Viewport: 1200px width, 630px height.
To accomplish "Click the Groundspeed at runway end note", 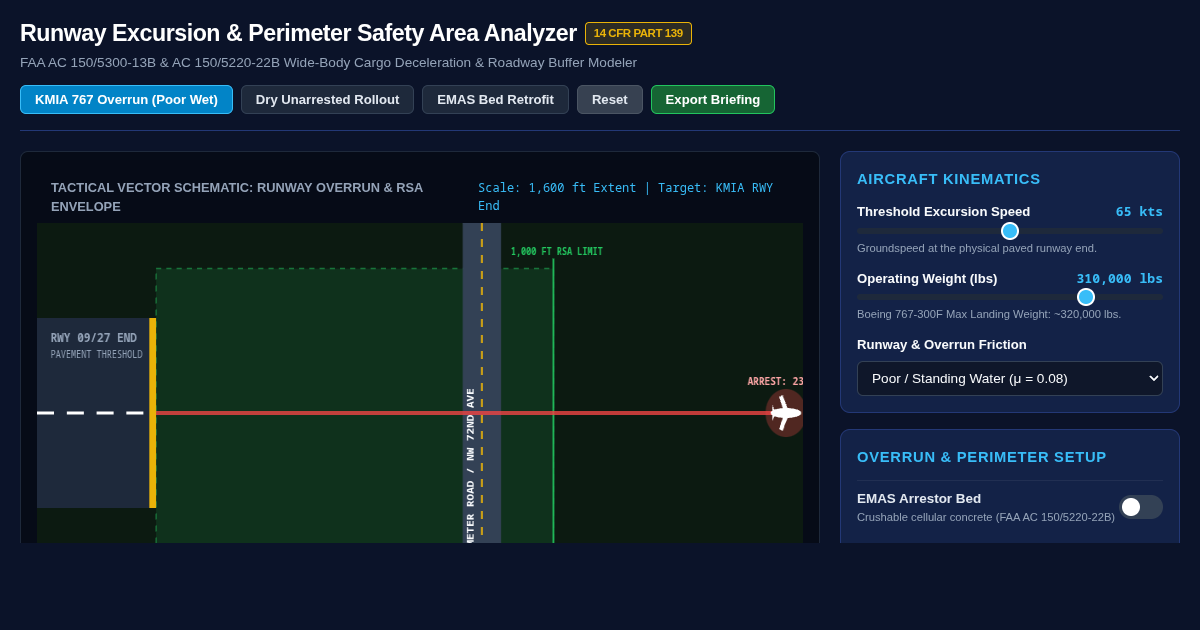I will tap(977, 248).
